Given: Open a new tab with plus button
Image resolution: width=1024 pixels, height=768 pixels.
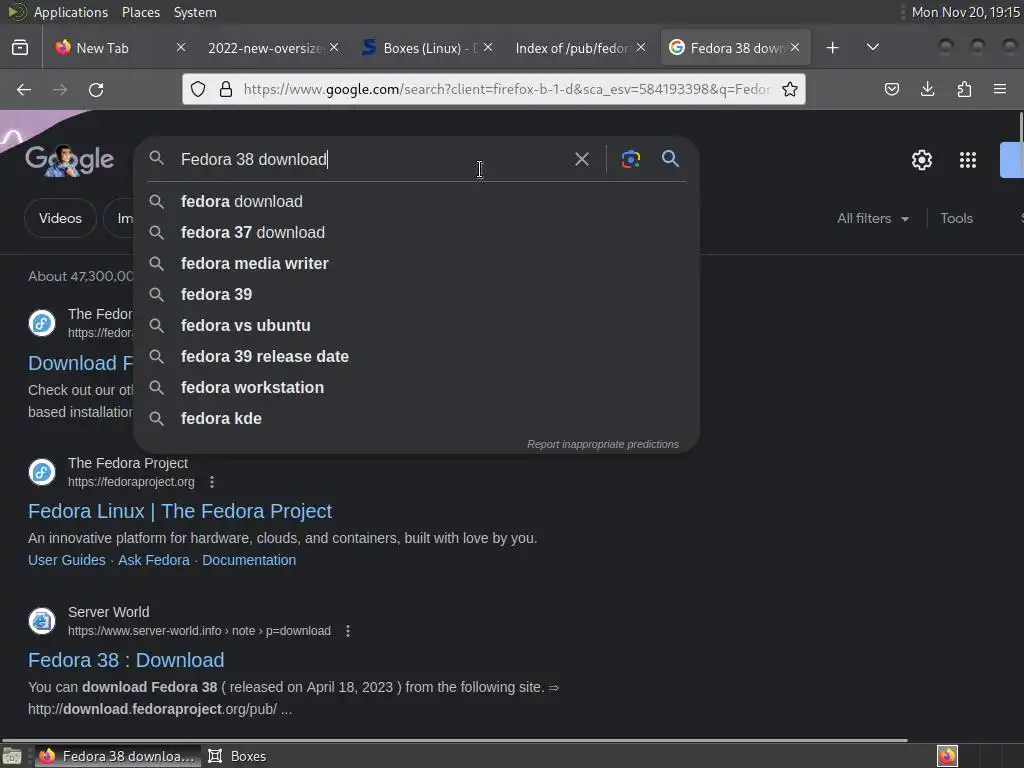Looking at the screenshot, I should 832,48.
